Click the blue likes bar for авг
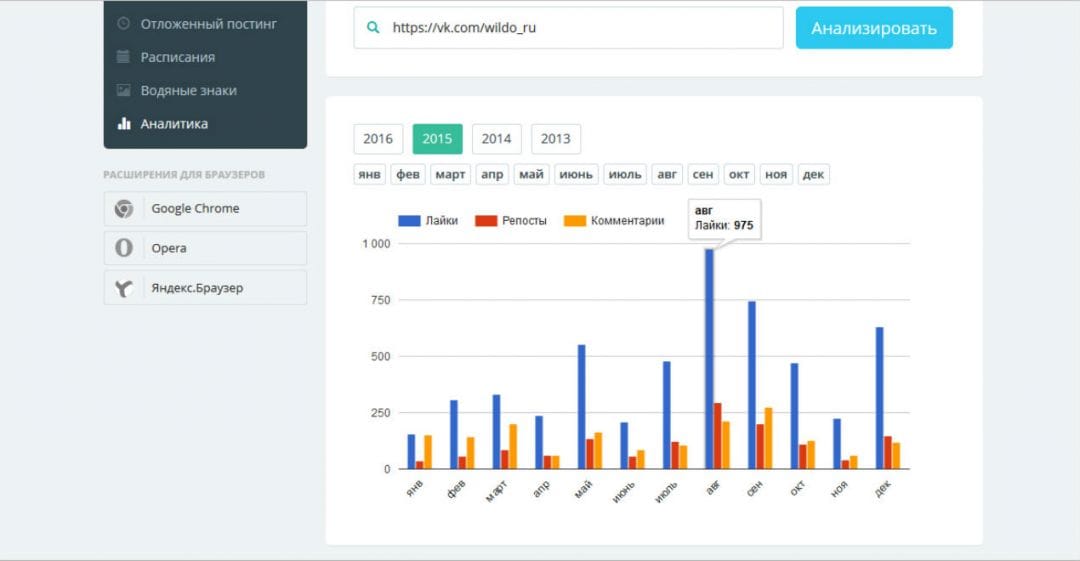 click(x=709, y=359)
